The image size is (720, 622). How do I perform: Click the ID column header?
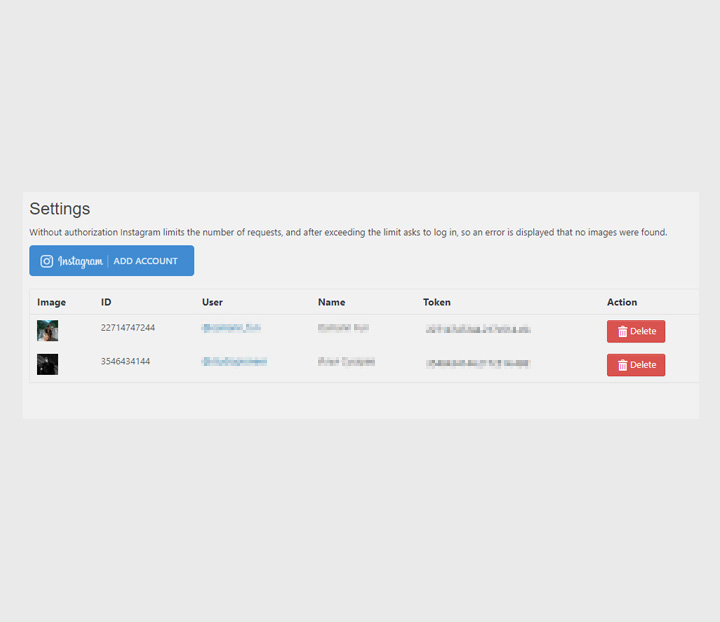click(x=106, y=302)
